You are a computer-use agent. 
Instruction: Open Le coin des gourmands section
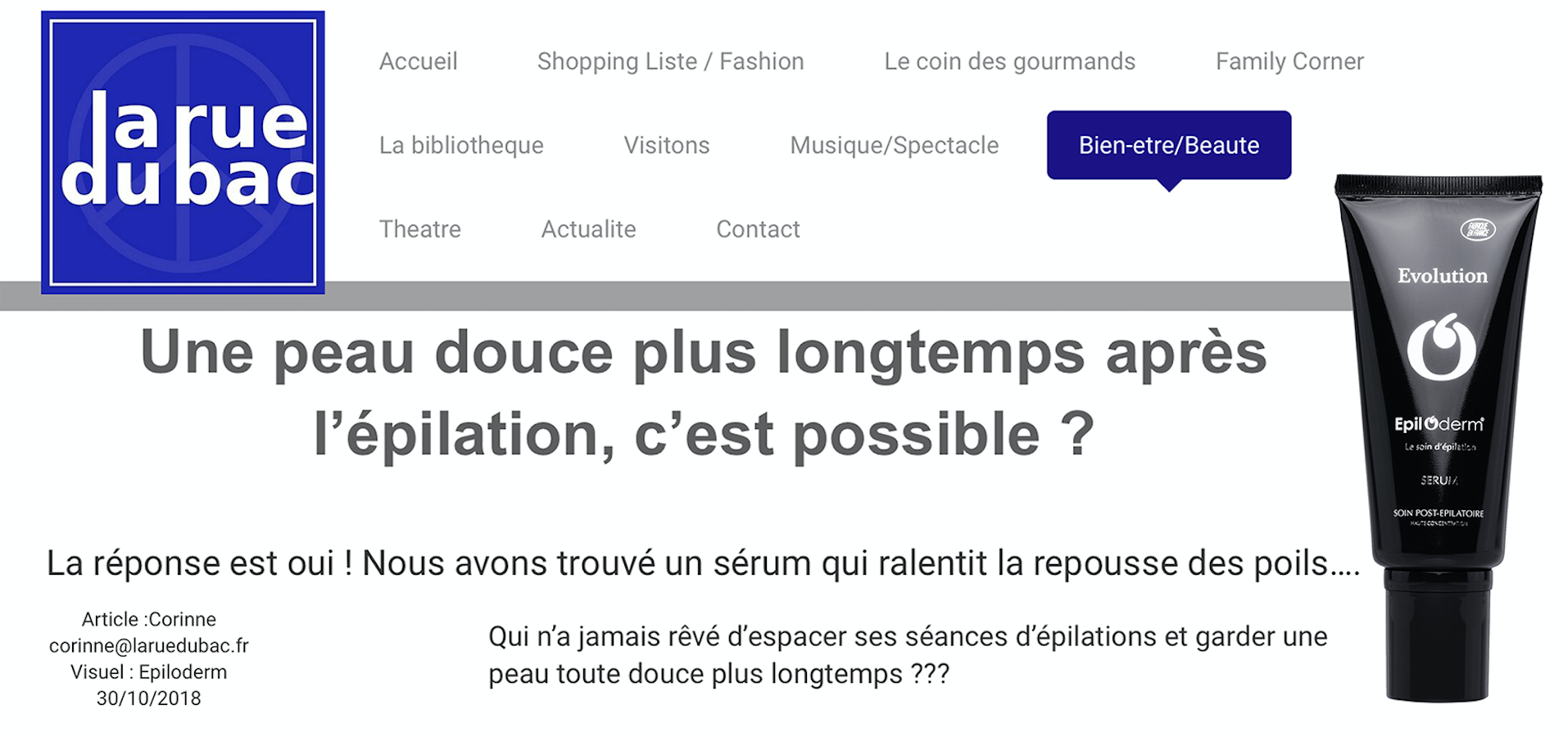(1009, 61)
